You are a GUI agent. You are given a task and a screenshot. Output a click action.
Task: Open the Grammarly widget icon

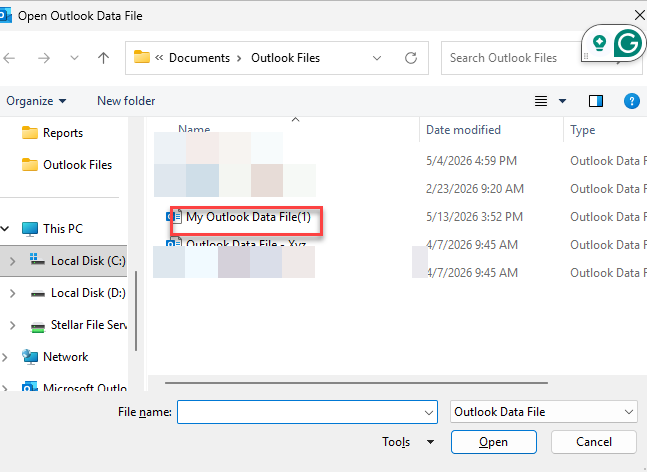628,43
